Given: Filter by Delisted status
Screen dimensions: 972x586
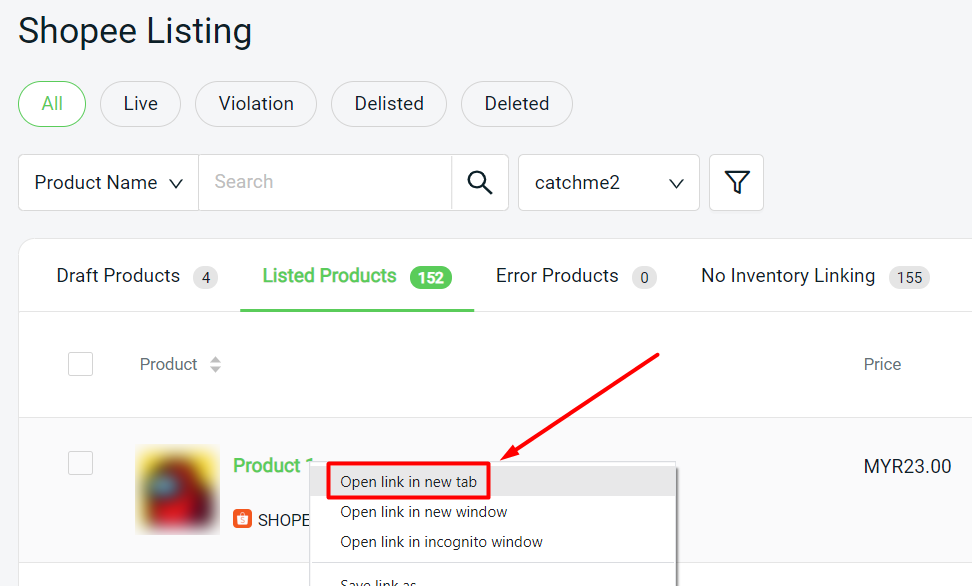Looking at the screenshot, I should (x=389, y=104).
